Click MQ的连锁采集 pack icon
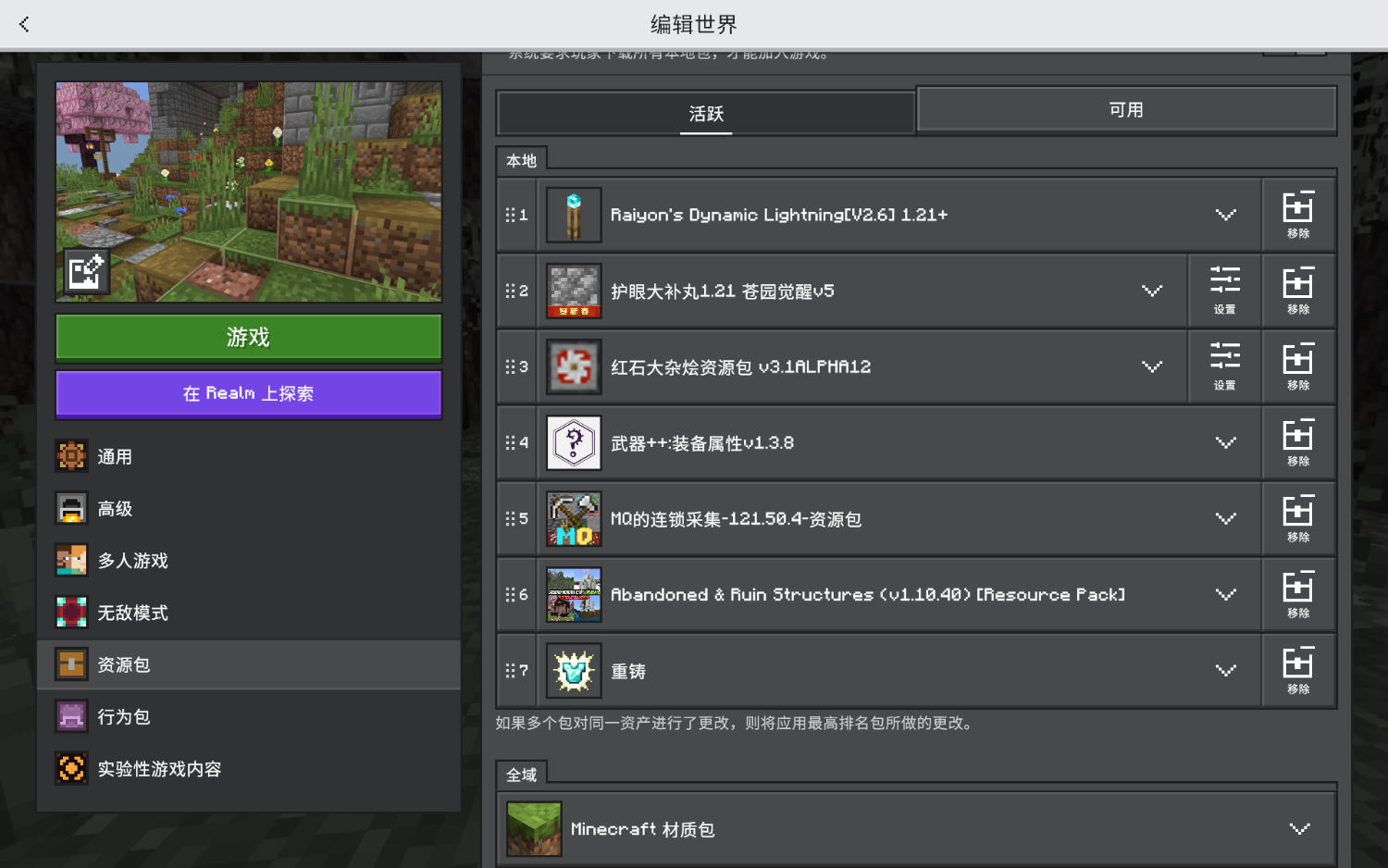 (574, 518)
